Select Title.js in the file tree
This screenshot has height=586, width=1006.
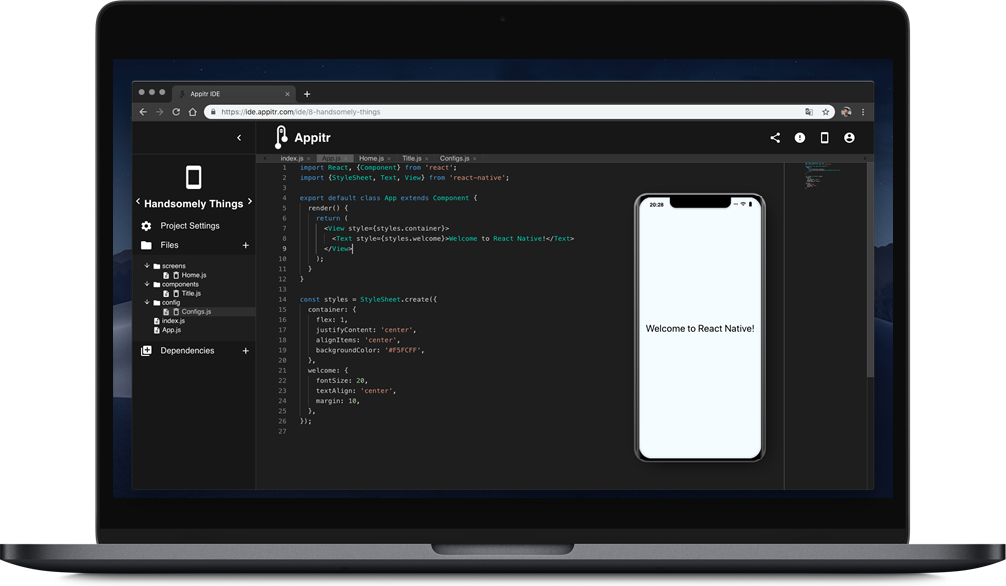191,293
